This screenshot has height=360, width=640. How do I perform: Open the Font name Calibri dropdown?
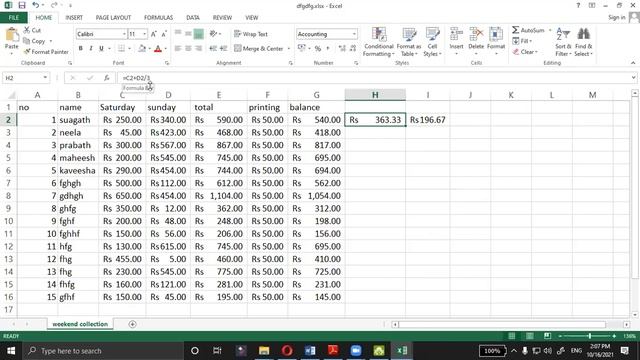124,34
